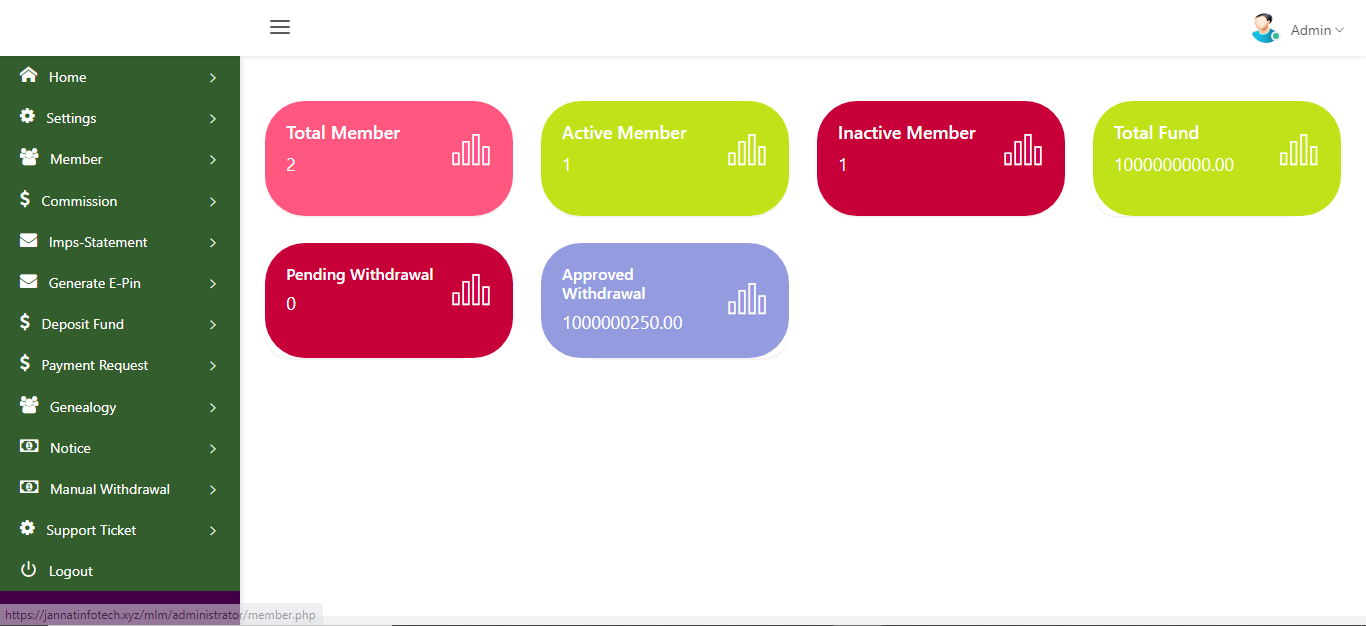Click the chart icon on Total Member card
The width and height of the screenshot is (1366, 626).
[x=471, y=149]
